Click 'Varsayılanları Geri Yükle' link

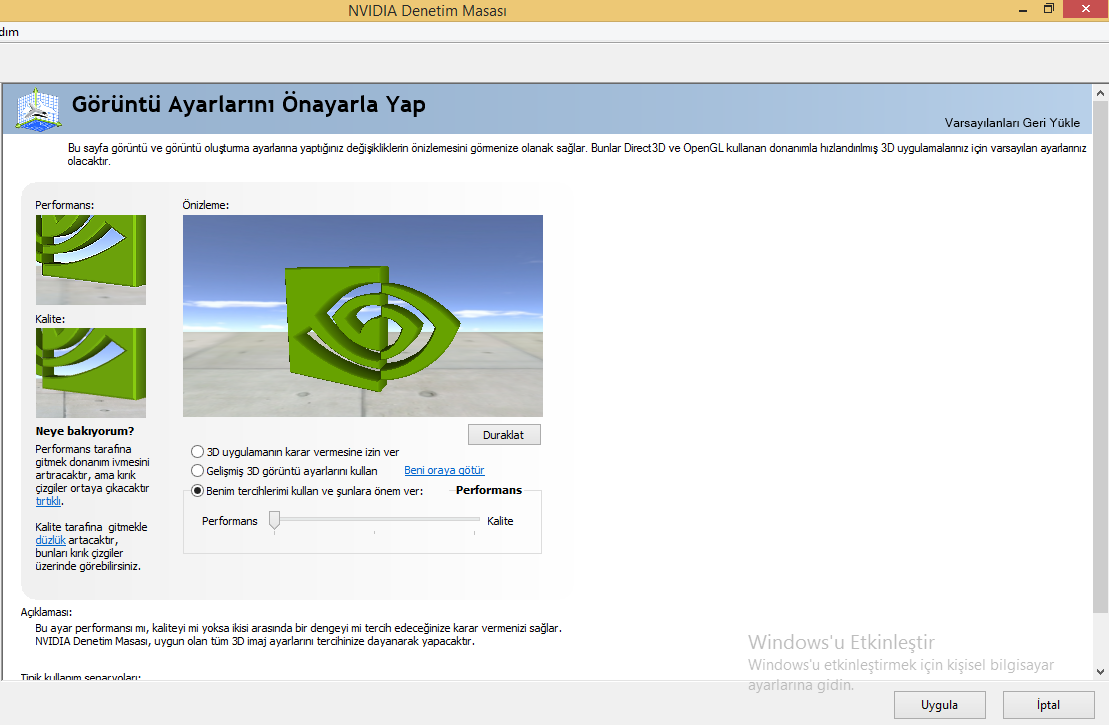tap(1012, 123)
